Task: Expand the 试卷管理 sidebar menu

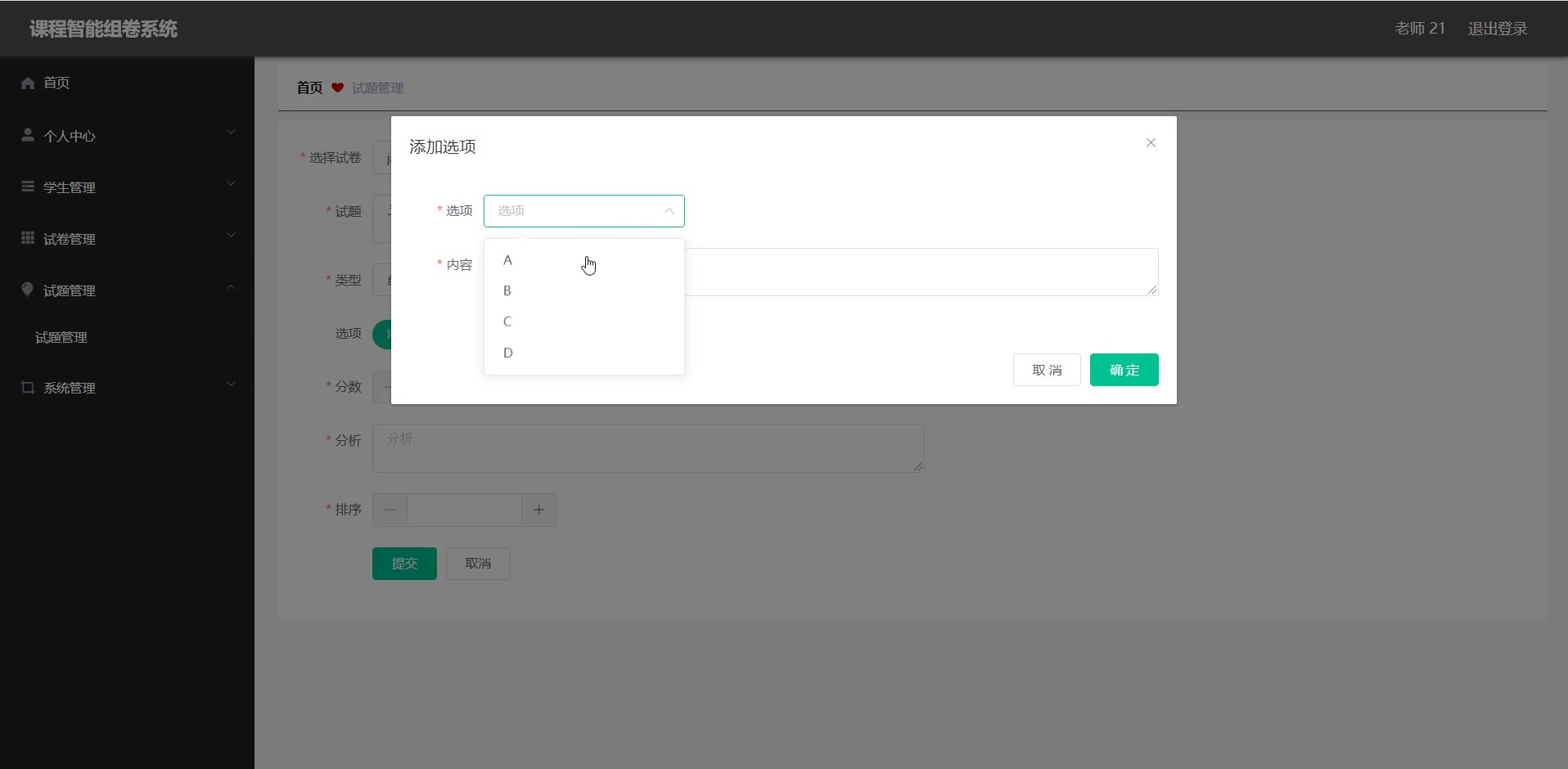Action: tap(127, 239)
